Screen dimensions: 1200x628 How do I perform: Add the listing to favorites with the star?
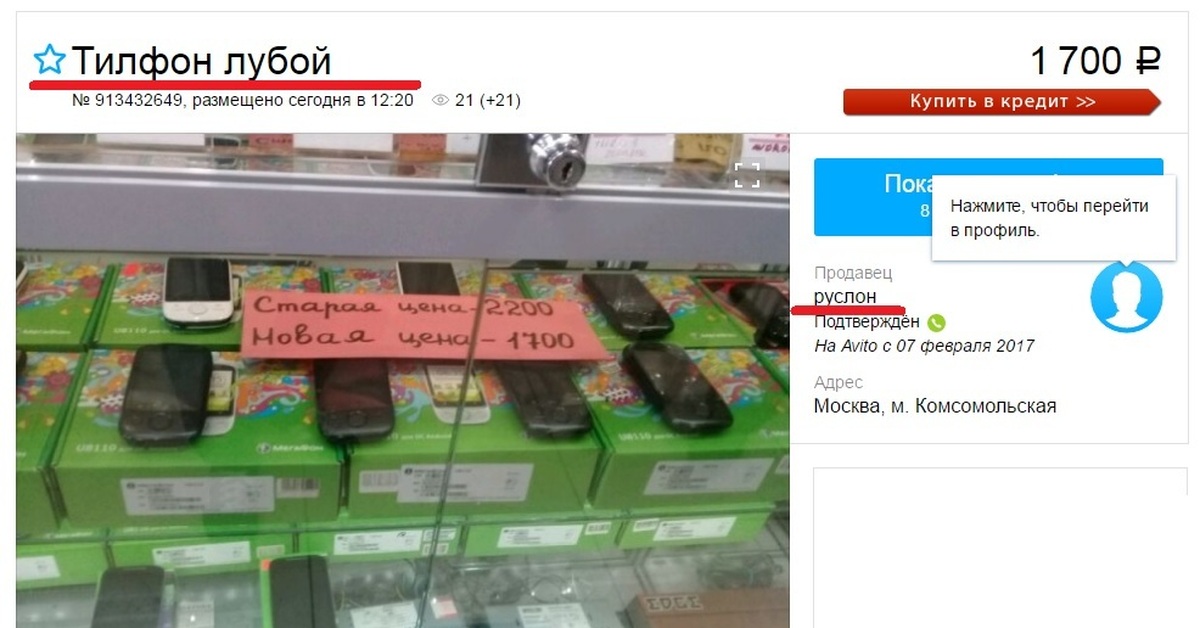pos(48,62)
